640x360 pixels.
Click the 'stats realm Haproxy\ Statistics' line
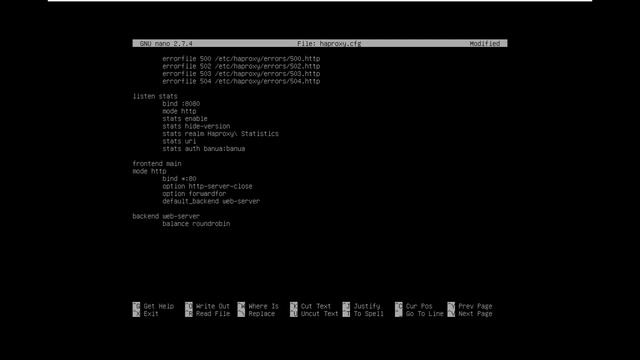(x=220, y=134)
